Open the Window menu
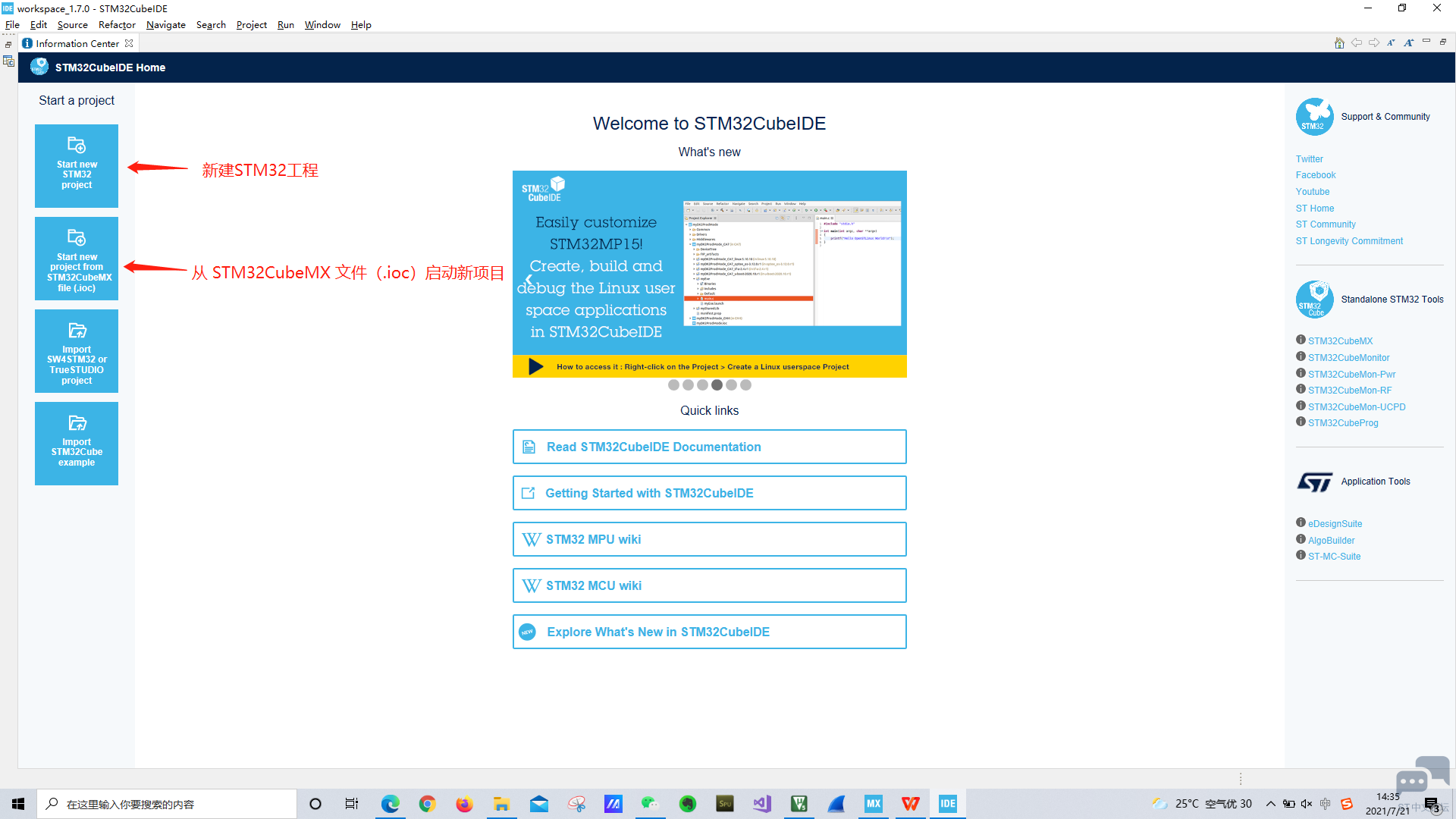 click(x=322, y=25)
